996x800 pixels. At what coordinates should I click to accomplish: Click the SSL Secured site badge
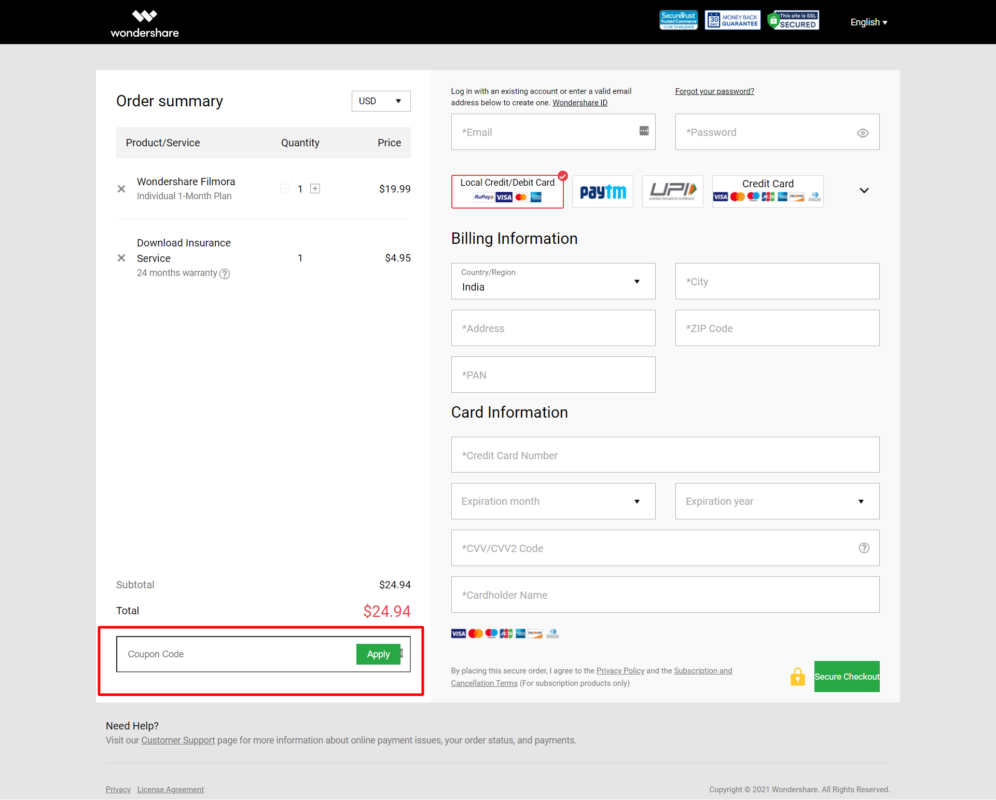coord(793,20)
